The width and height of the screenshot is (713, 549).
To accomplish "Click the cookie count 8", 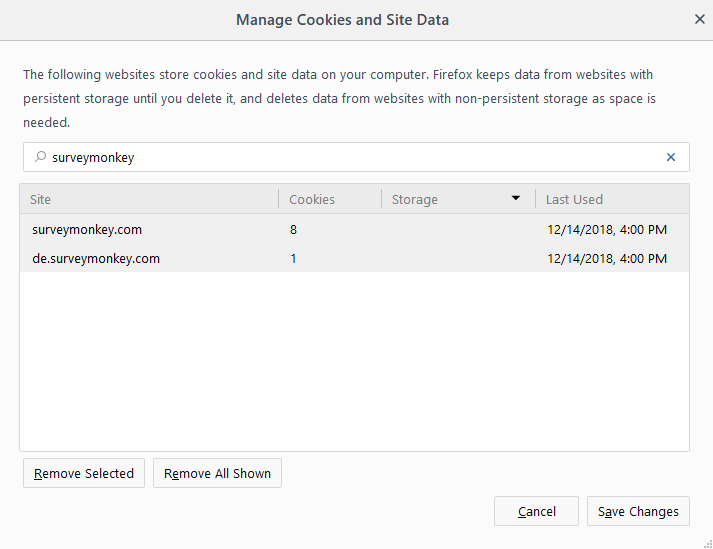I will (x=293, y=230).
